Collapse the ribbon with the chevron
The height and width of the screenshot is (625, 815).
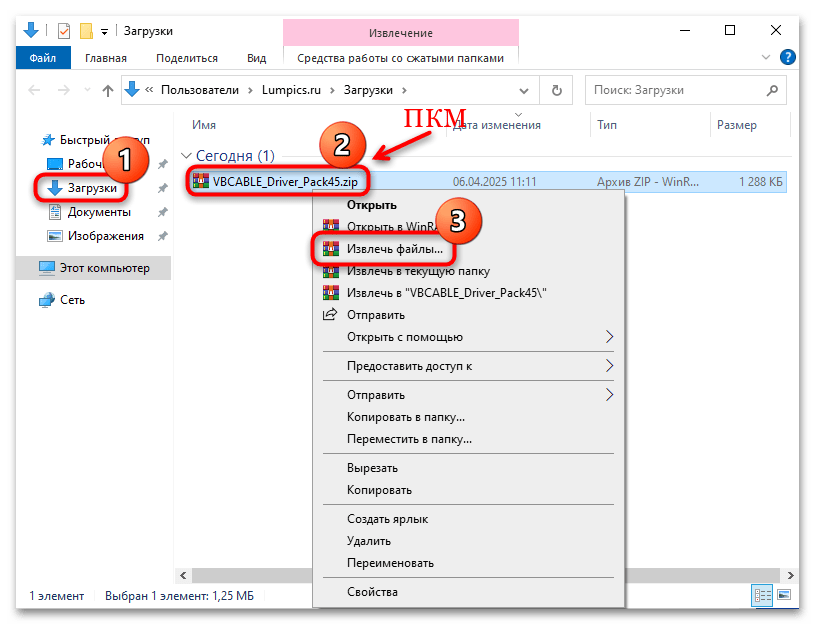766,57
